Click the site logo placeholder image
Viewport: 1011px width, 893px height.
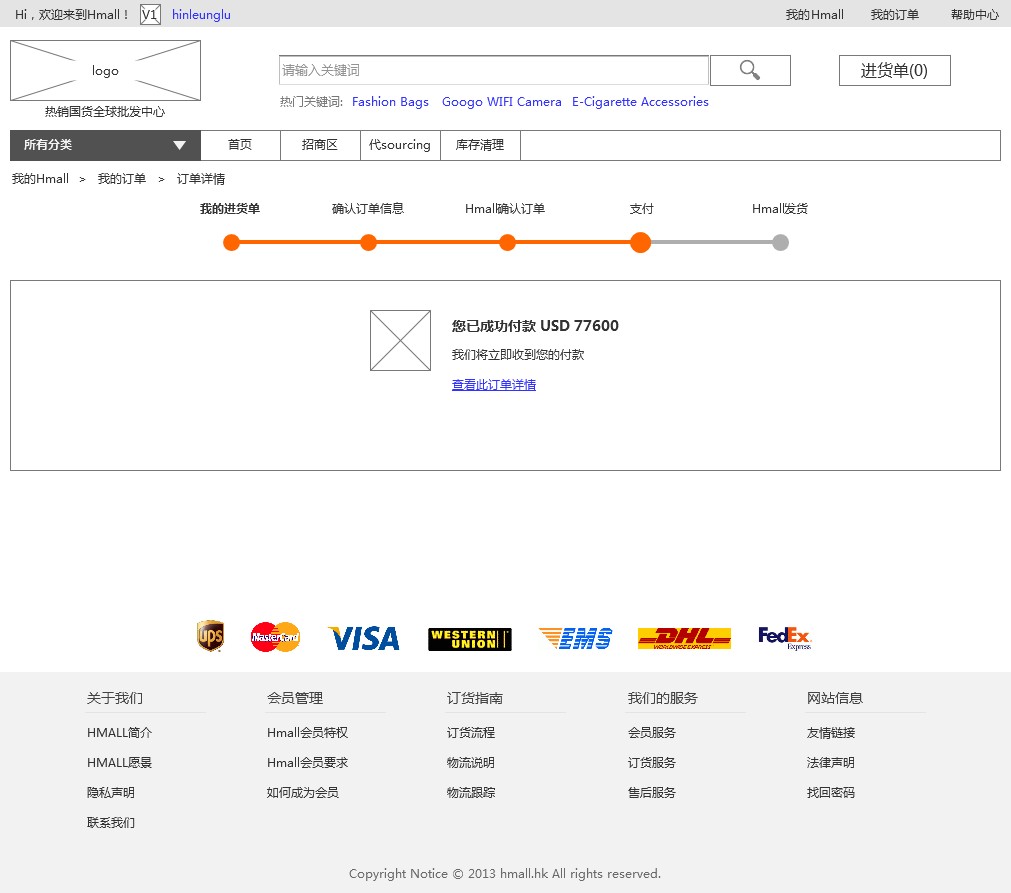(105, 71)
